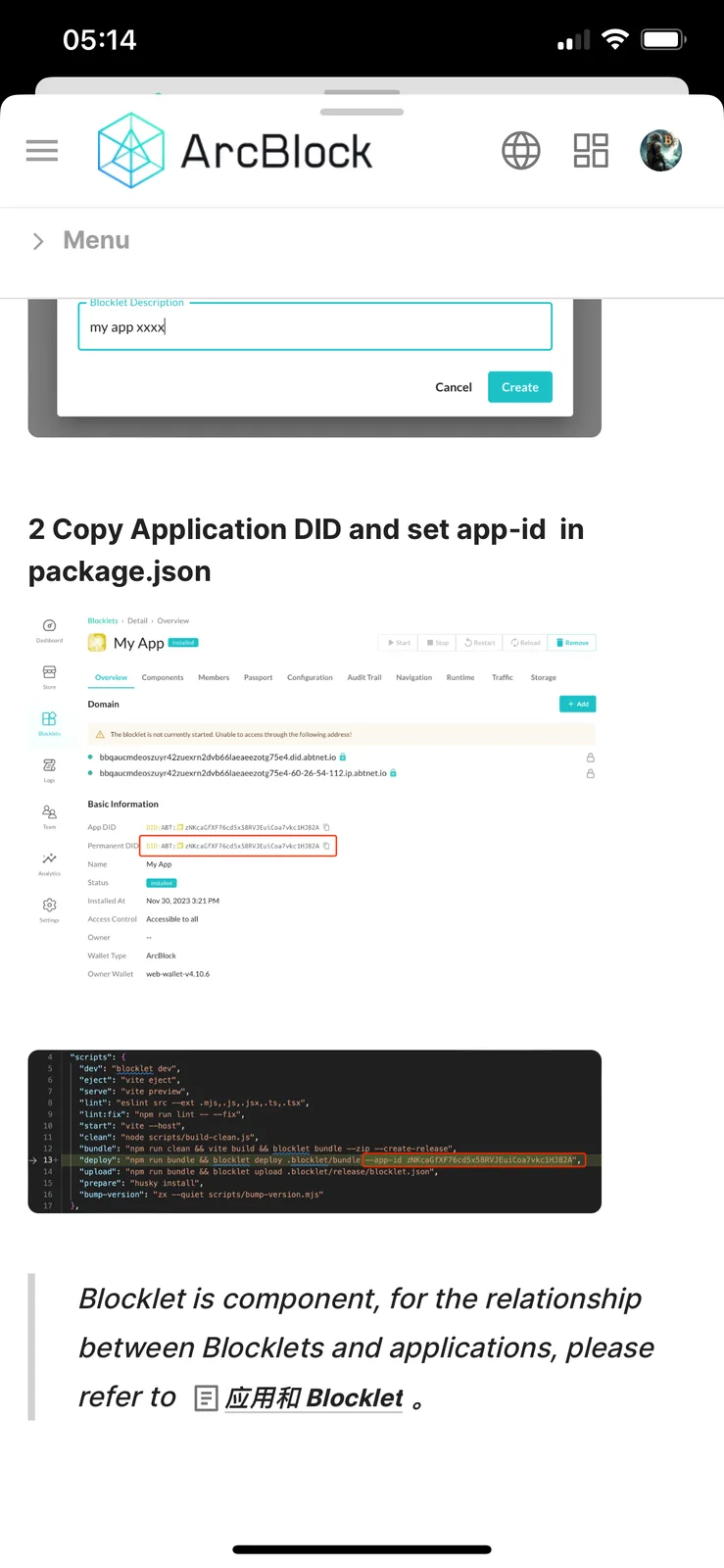Image resolution: width=724 pixels, height=1568 pixels.
Task: Tap the home indicator bar
Action: point(362,1549)
